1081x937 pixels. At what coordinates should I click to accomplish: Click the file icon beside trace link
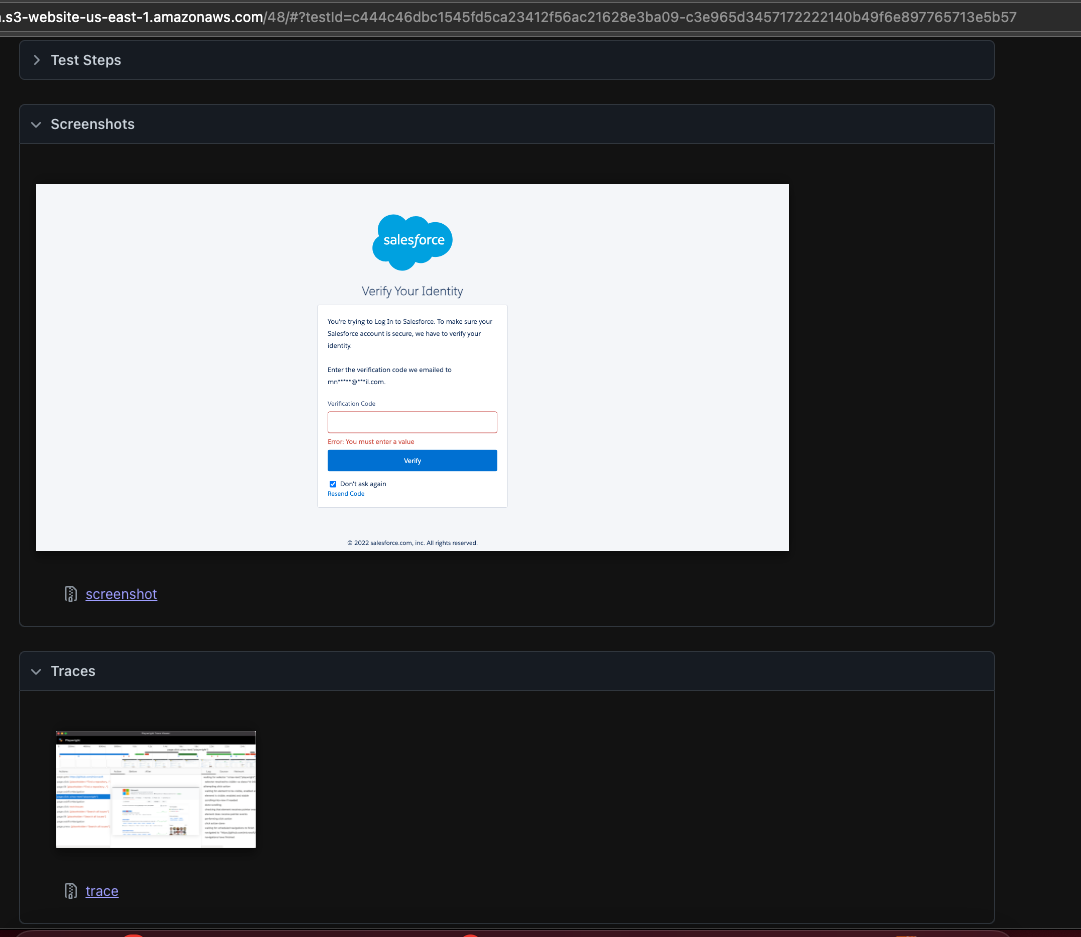click(70, 891)
